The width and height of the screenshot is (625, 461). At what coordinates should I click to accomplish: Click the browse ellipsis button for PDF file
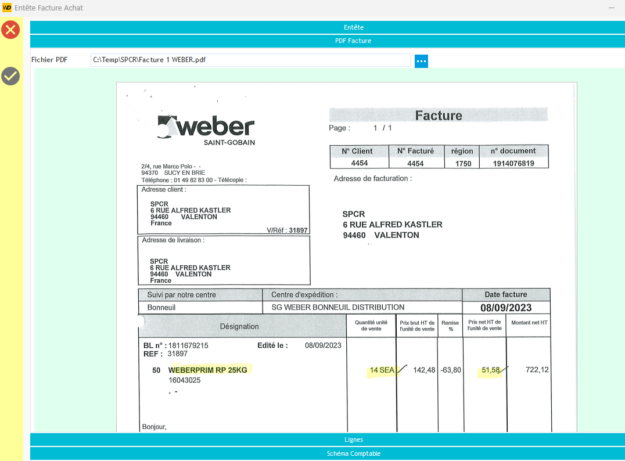pos(421,61)
